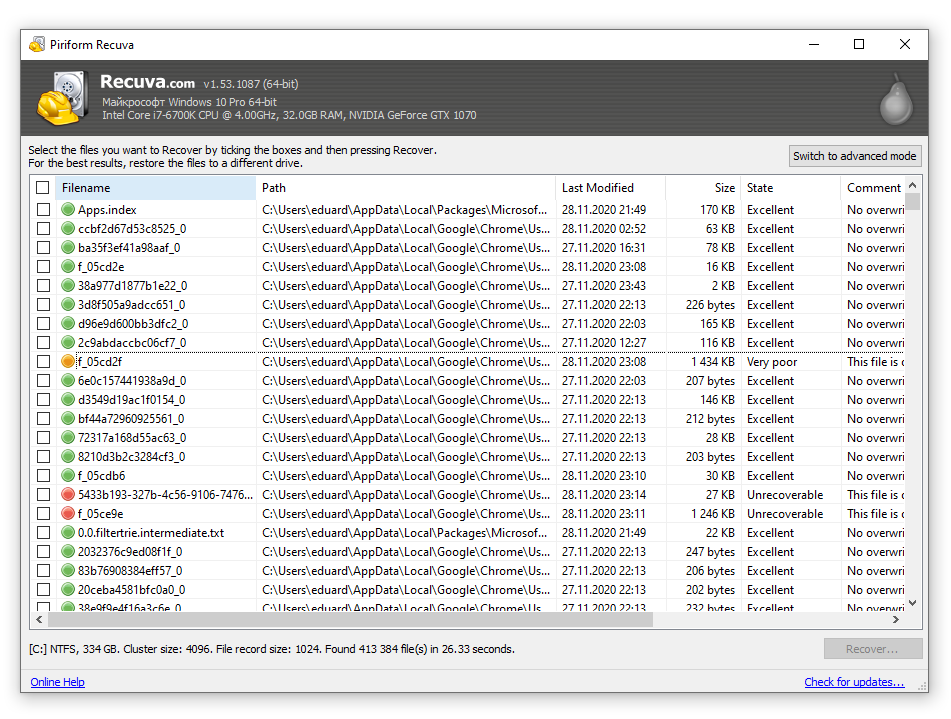Click the horizontal scrollbar right arrow

pyautogui.click(x=896, y=619)
